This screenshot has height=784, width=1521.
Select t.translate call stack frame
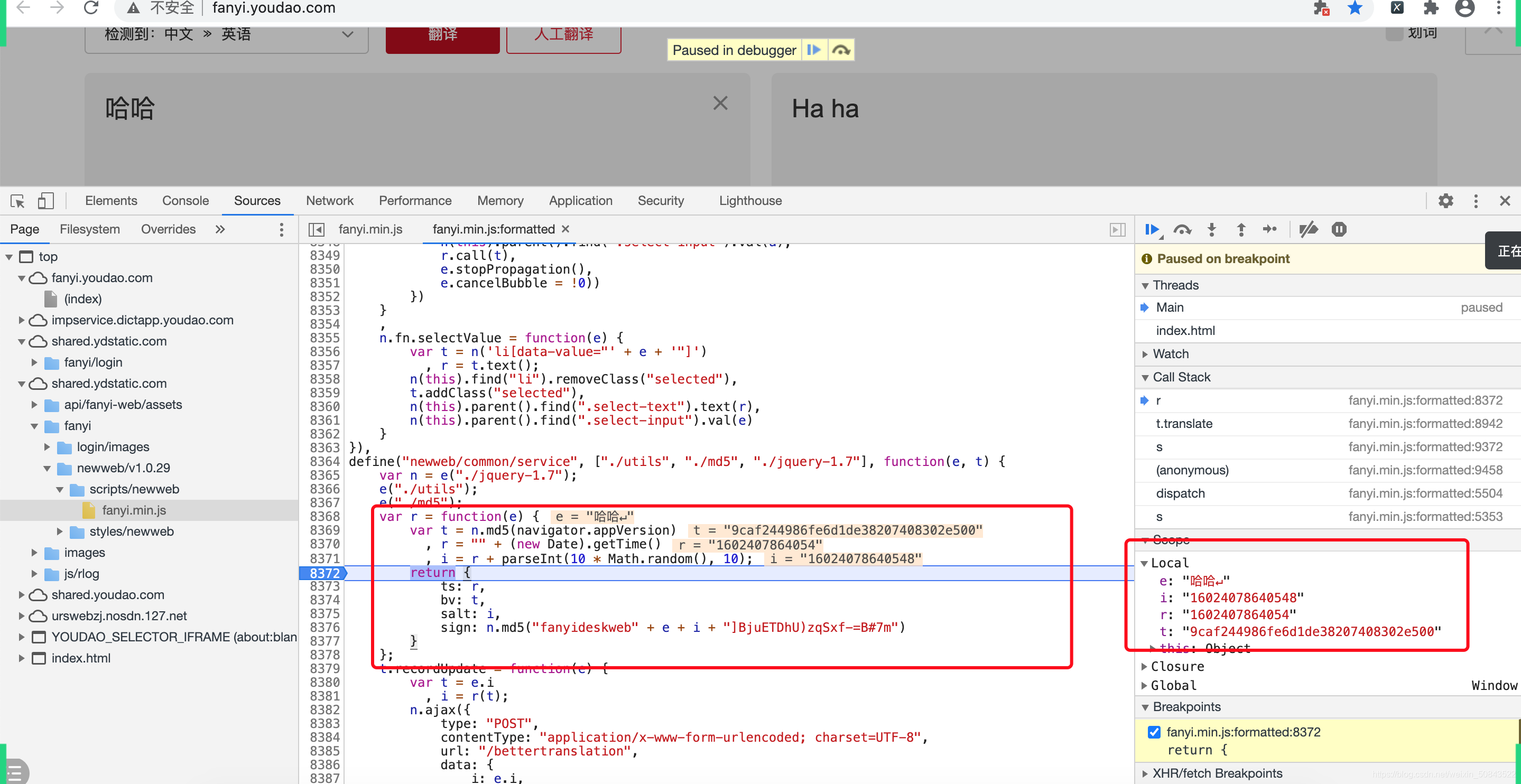(x=1184, y=423)
